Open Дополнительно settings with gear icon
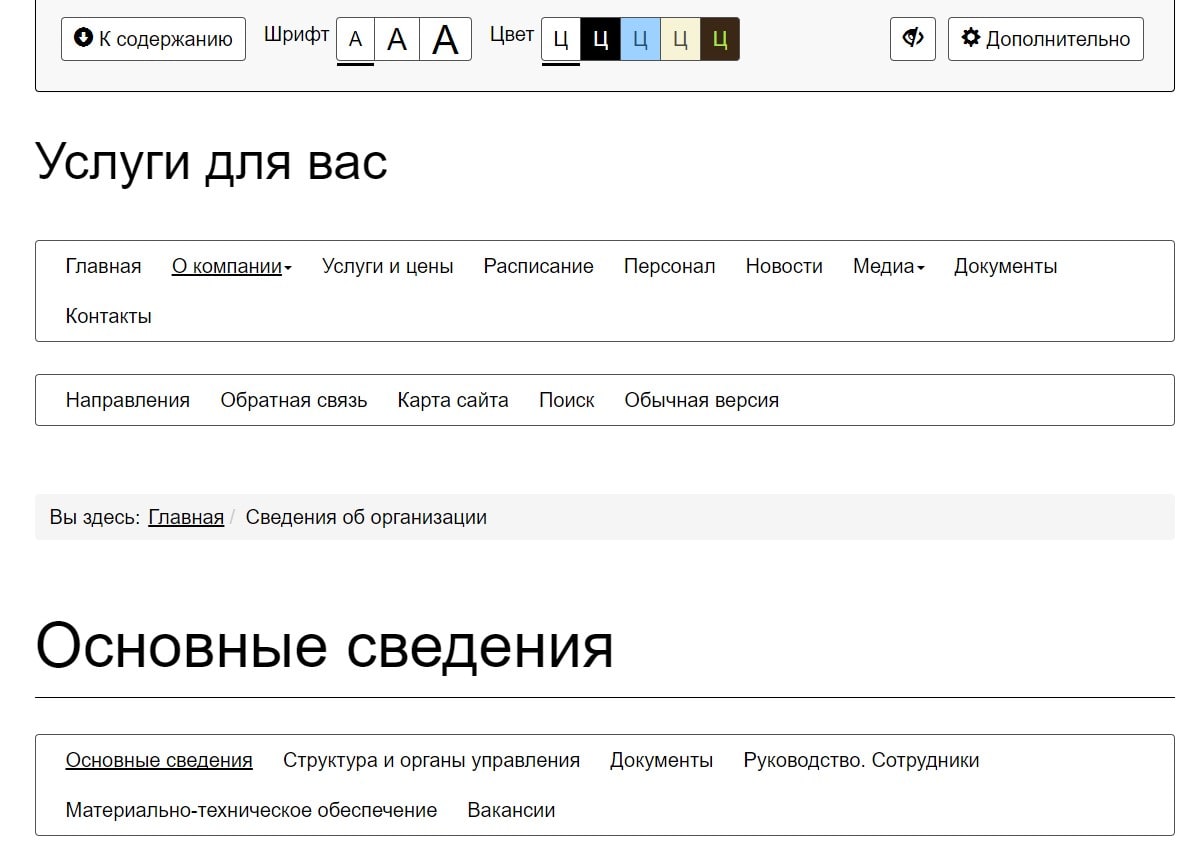The image size is (1204, 858). click(1045, 39)
